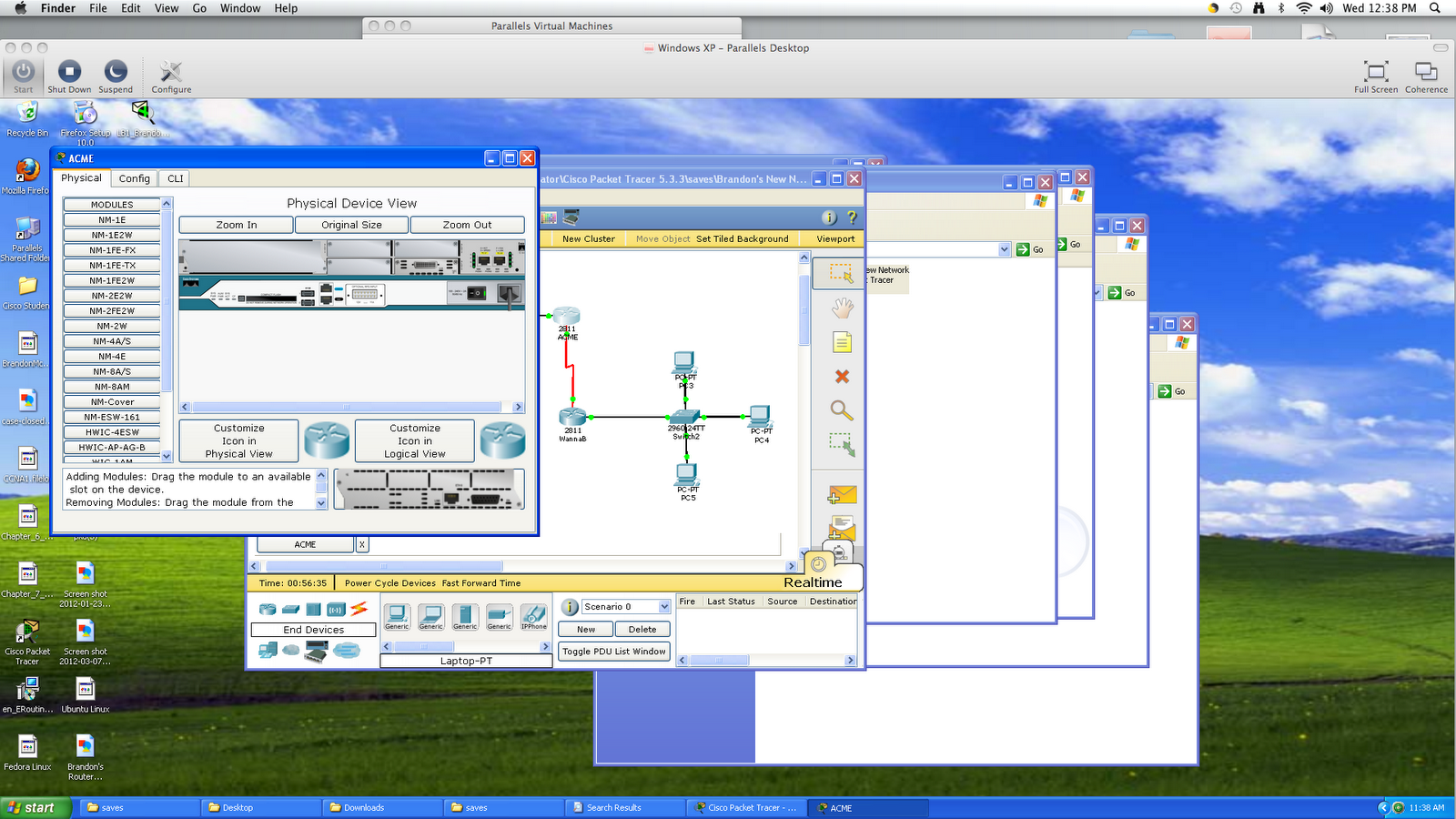
Task: Open the Routers device category
Action: 268,609
